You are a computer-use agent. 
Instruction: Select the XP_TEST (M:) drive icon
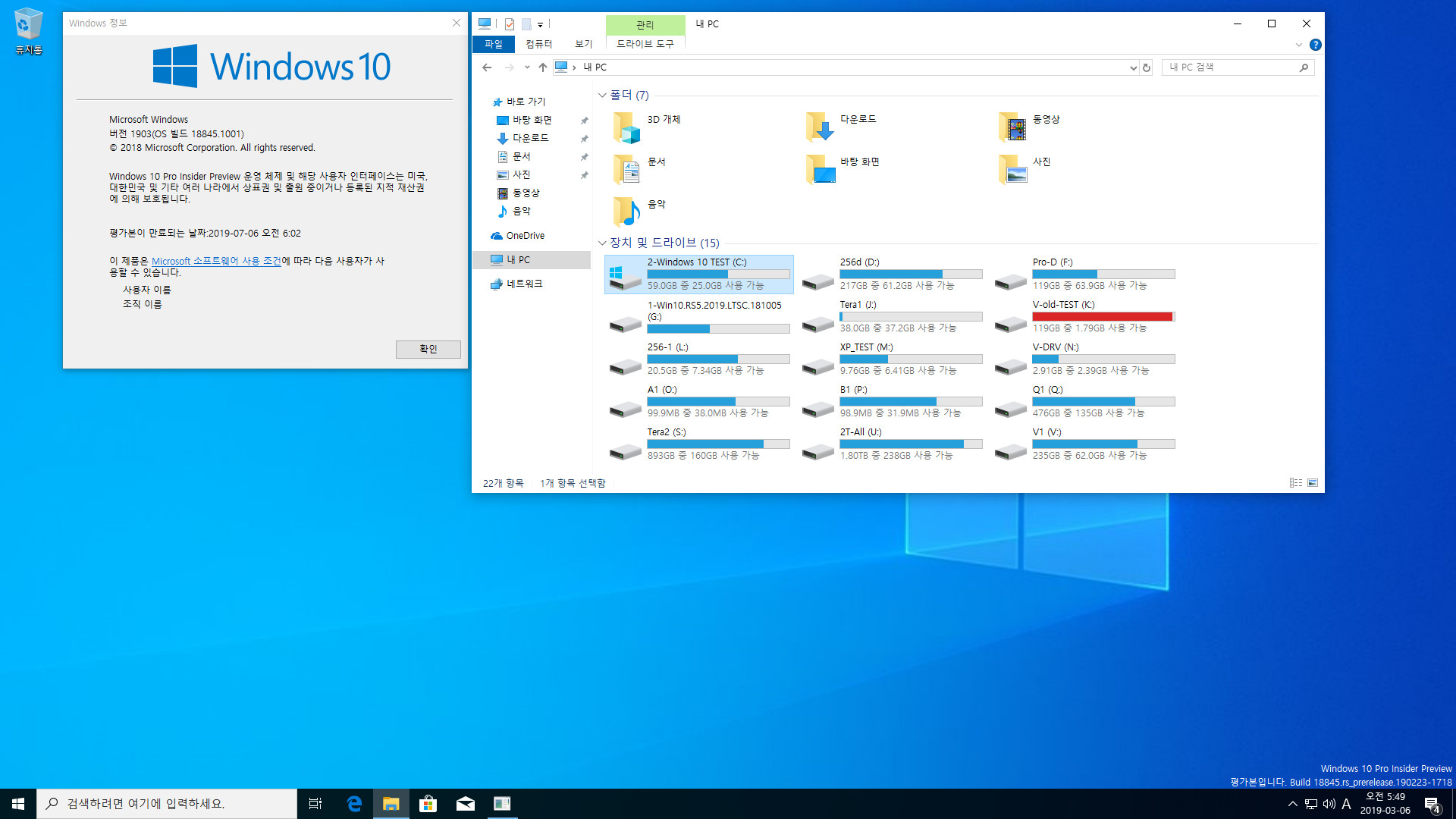(x=818, y=367)
